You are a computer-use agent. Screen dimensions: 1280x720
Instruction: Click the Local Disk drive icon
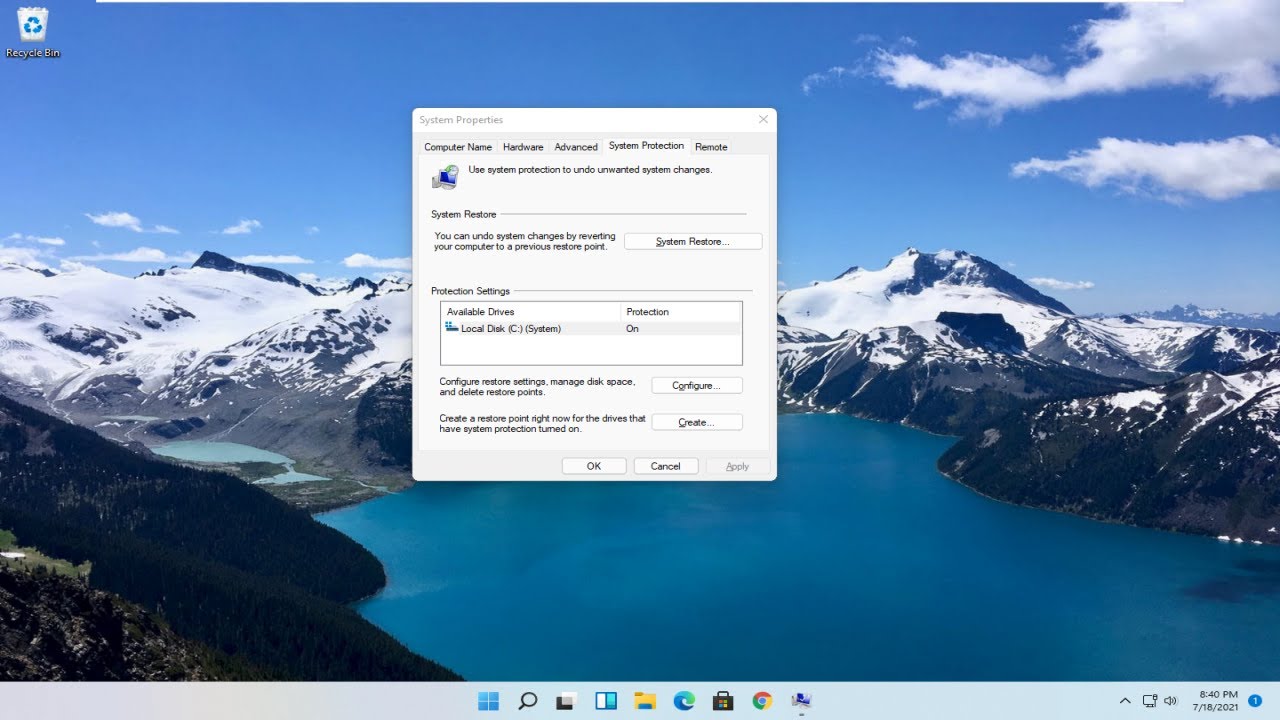pyautogui.click(x=452, y=327)
